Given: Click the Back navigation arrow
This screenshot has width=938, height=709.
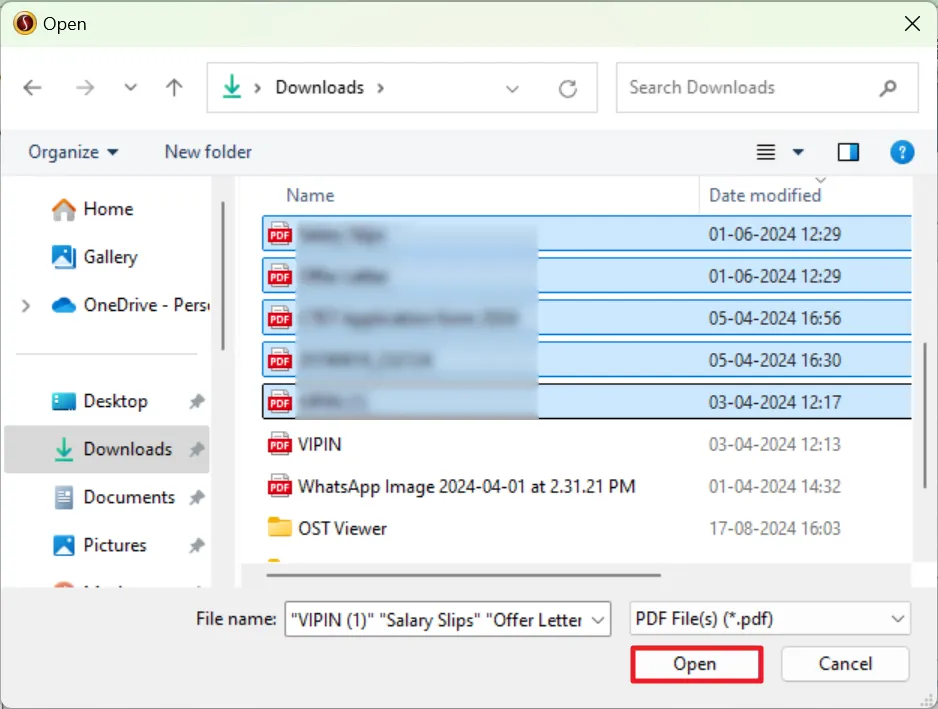Looking at the screenshot, I should (x=33, y=88).
